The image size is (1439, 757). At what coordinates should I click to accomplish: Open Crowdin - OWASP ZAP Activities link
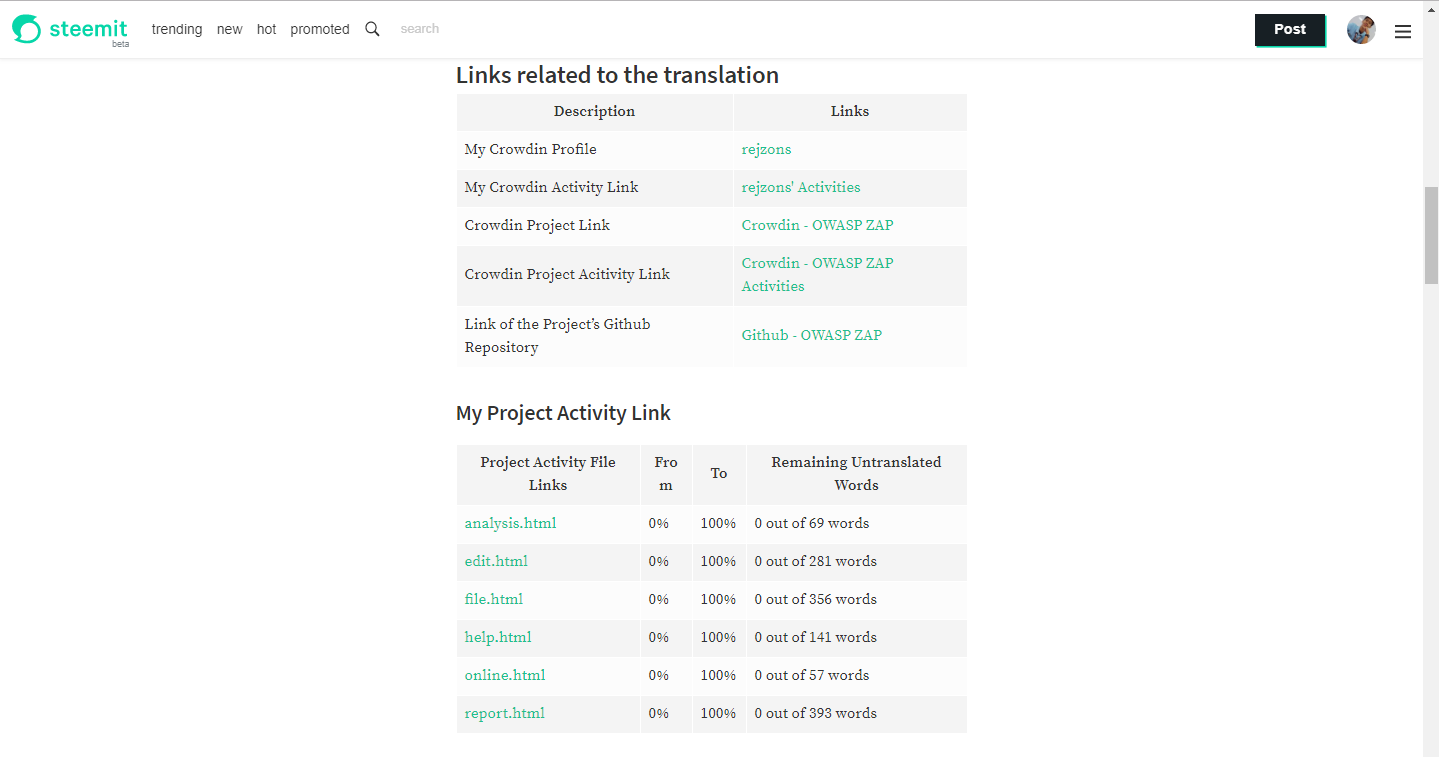817,274
